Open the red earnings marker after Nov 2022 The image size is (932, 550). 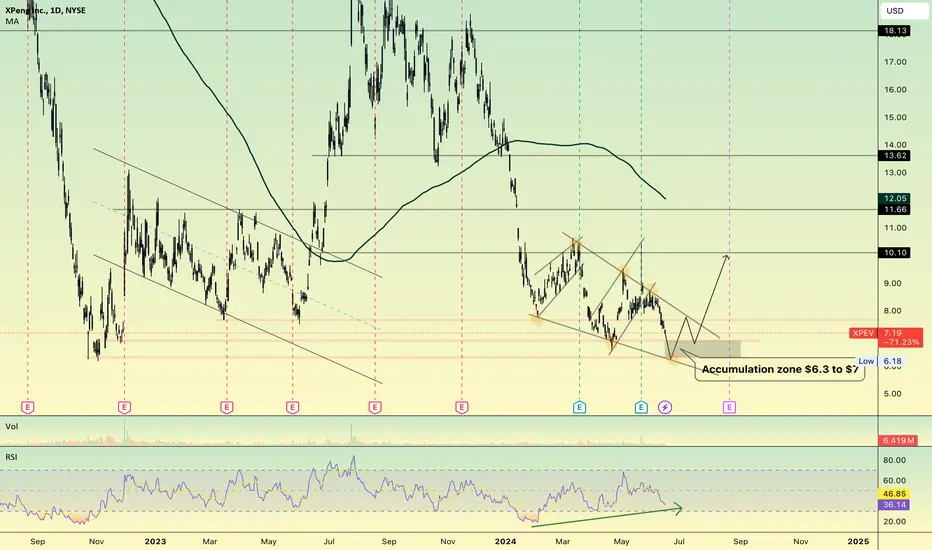124,407
